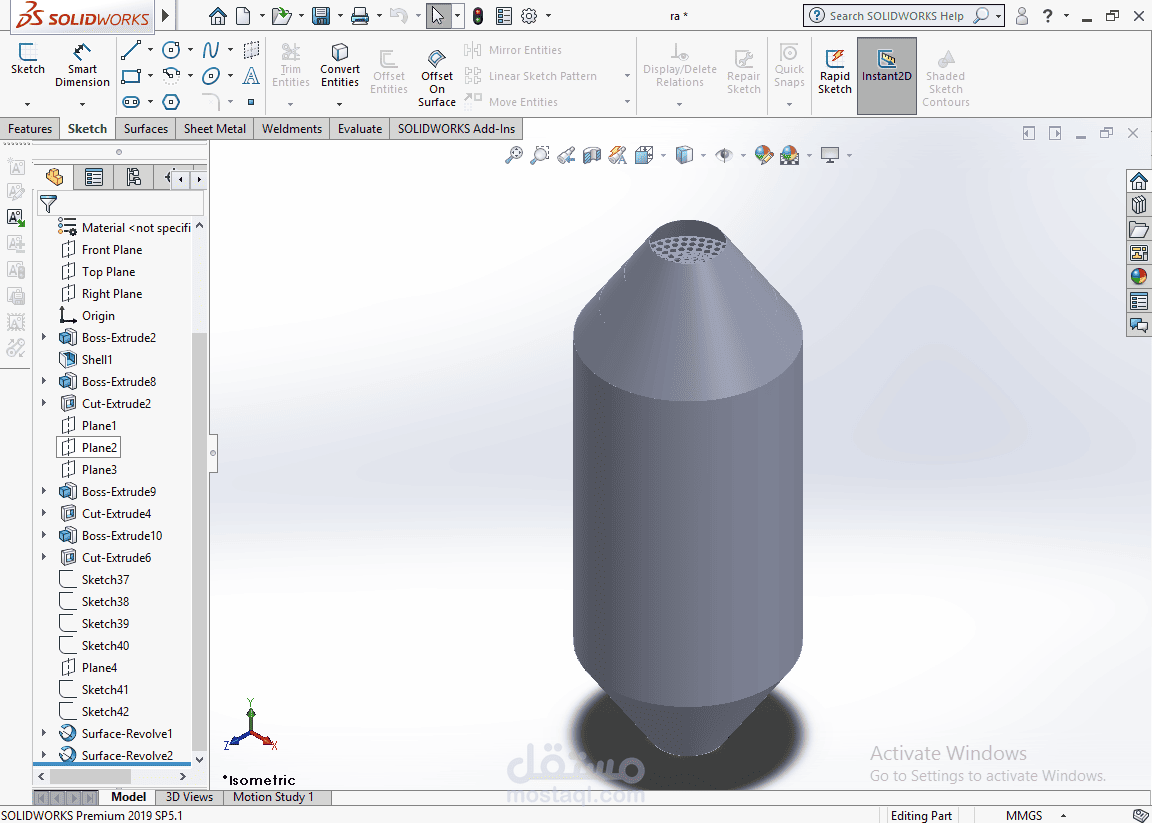Start Rapid Sketch mode
The image size is (1152, 823).
tap(835, 72)
